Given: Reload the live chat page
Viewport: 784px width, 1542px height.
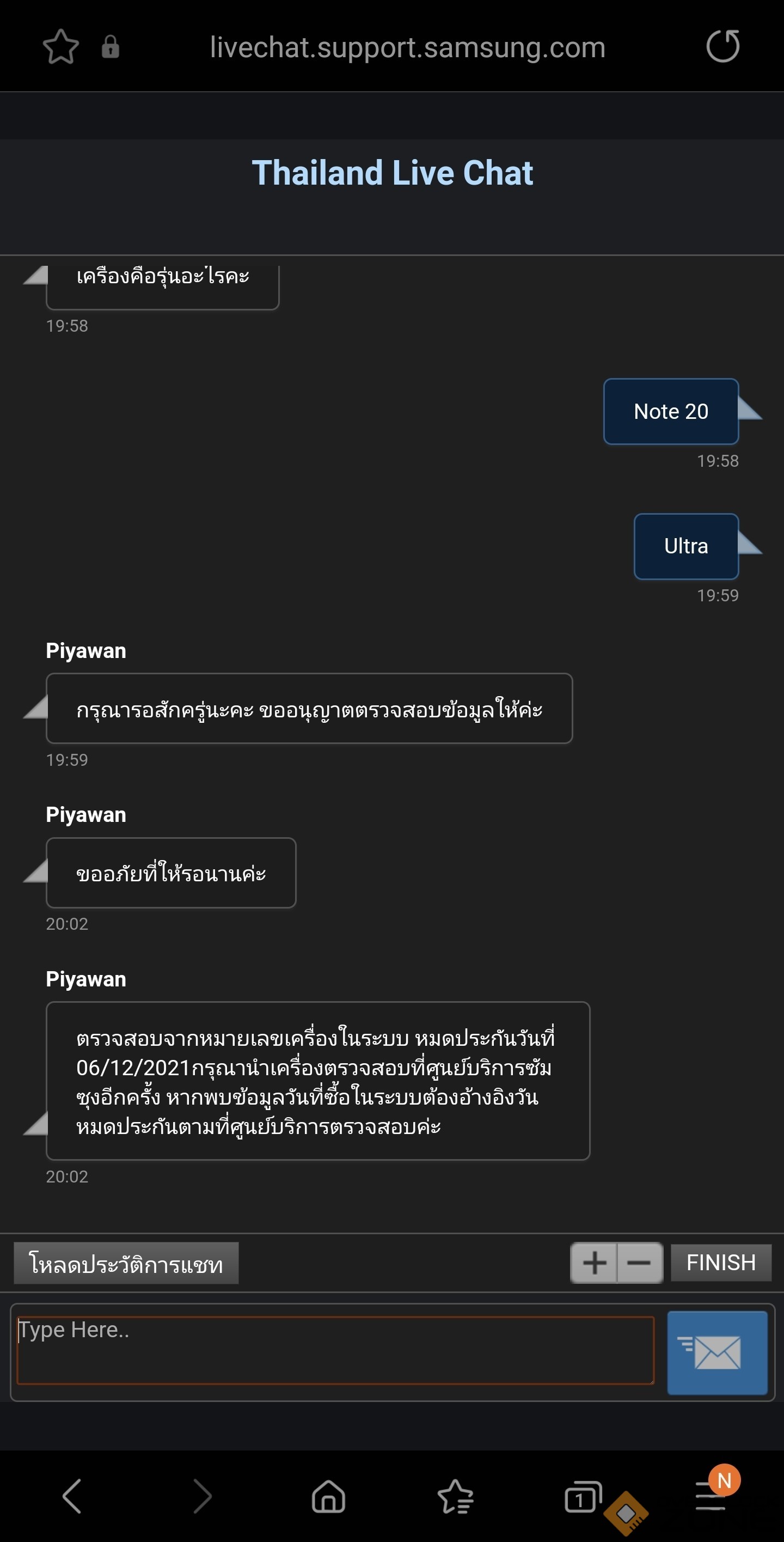Looking at the screenshot, I should pos(722,47).
